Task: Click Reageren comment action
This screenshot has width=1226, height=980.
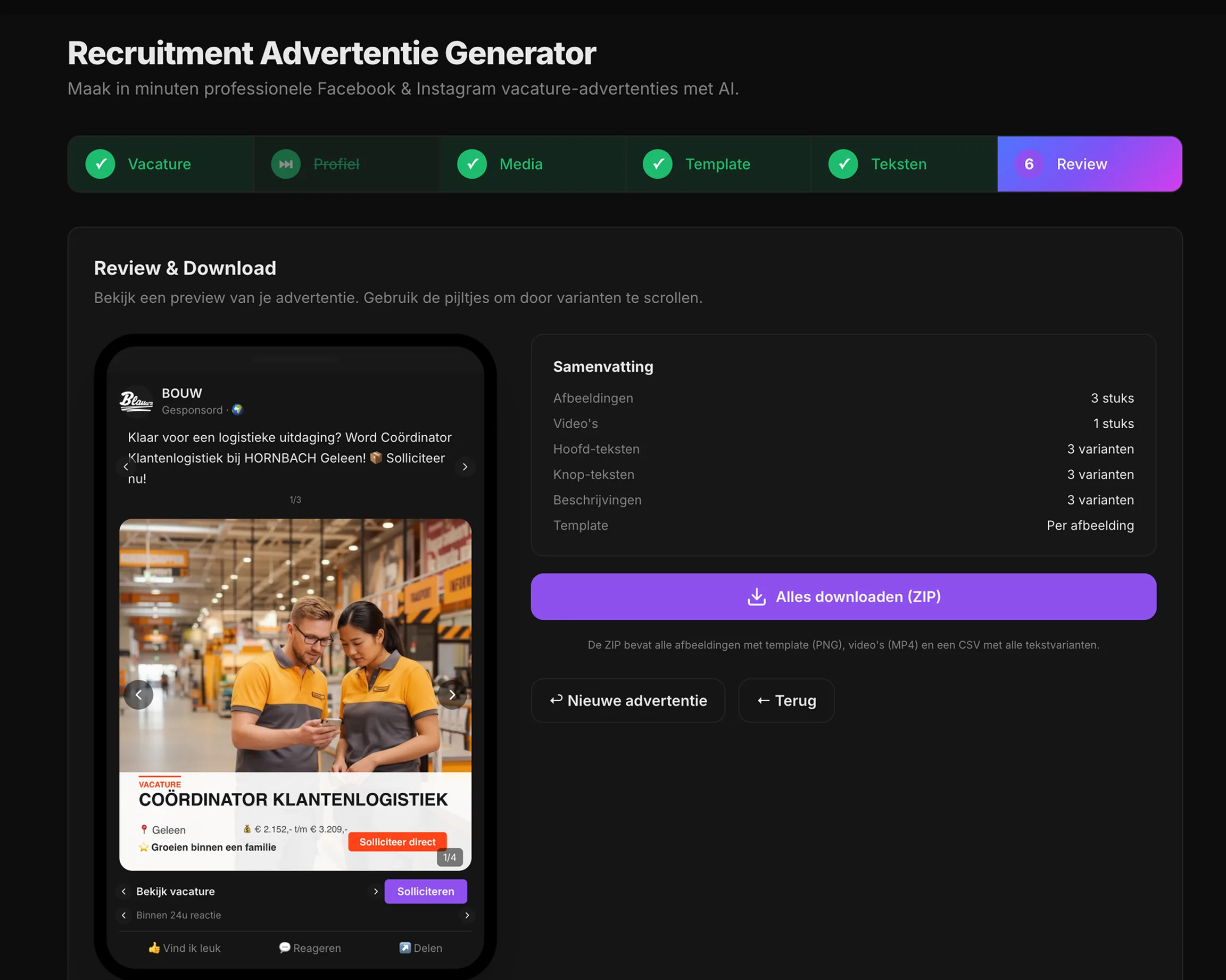Action: click(310, 948)
